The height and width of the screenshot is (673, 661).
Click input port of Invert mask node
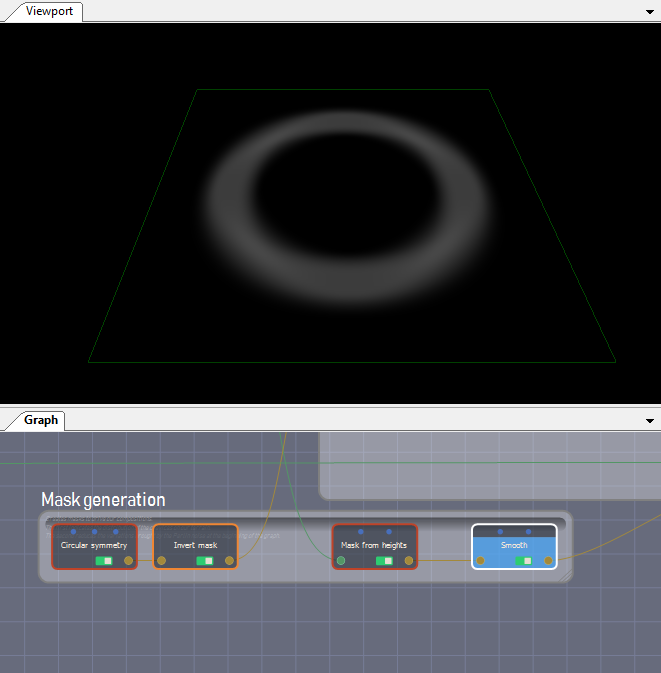[161, 561]
